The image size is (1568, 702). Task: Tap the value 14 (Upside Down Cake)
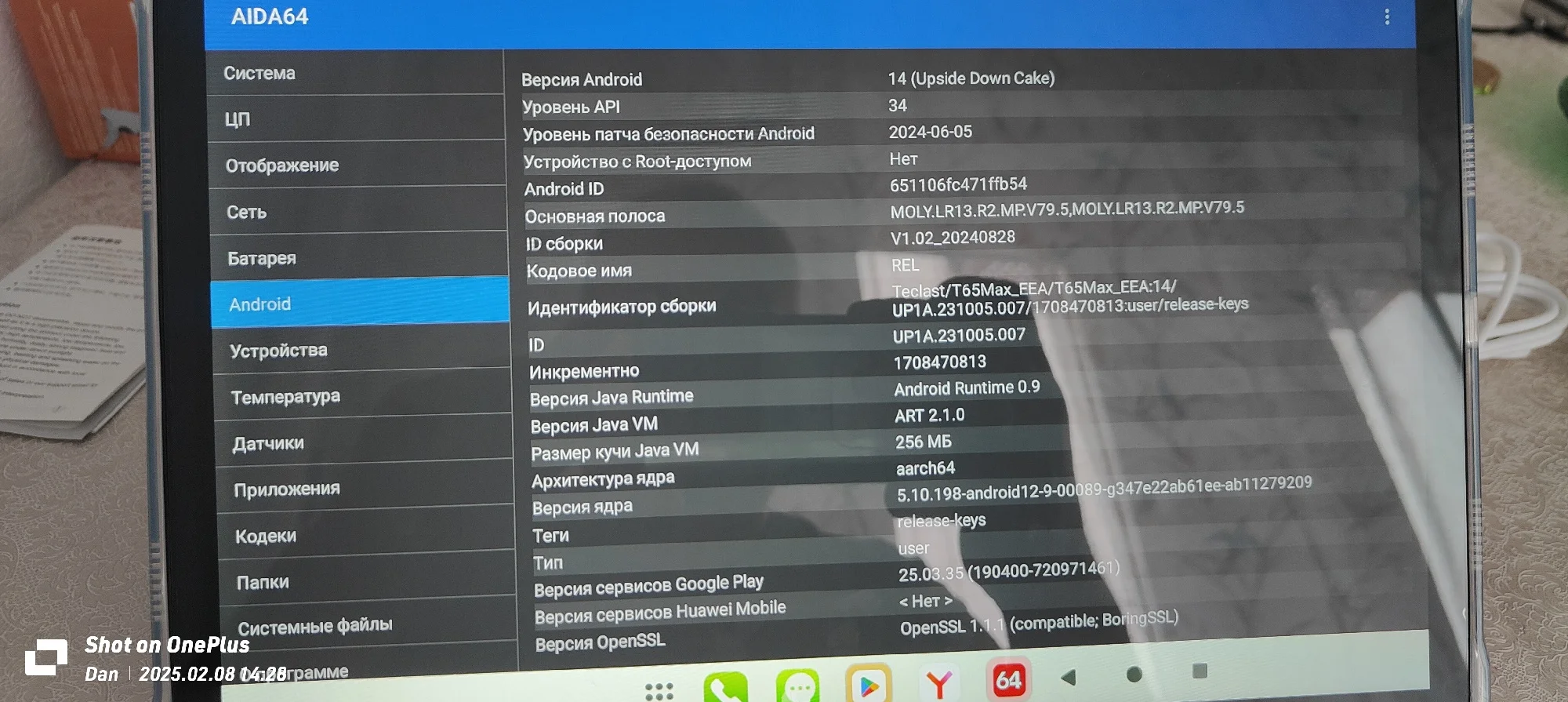tap(971, 78)
